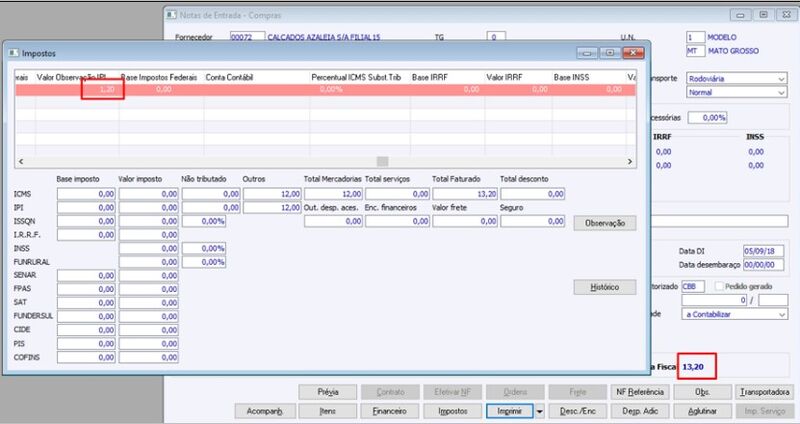Toggle the Pedido gerado checkbox

click(x=719, y=287)
